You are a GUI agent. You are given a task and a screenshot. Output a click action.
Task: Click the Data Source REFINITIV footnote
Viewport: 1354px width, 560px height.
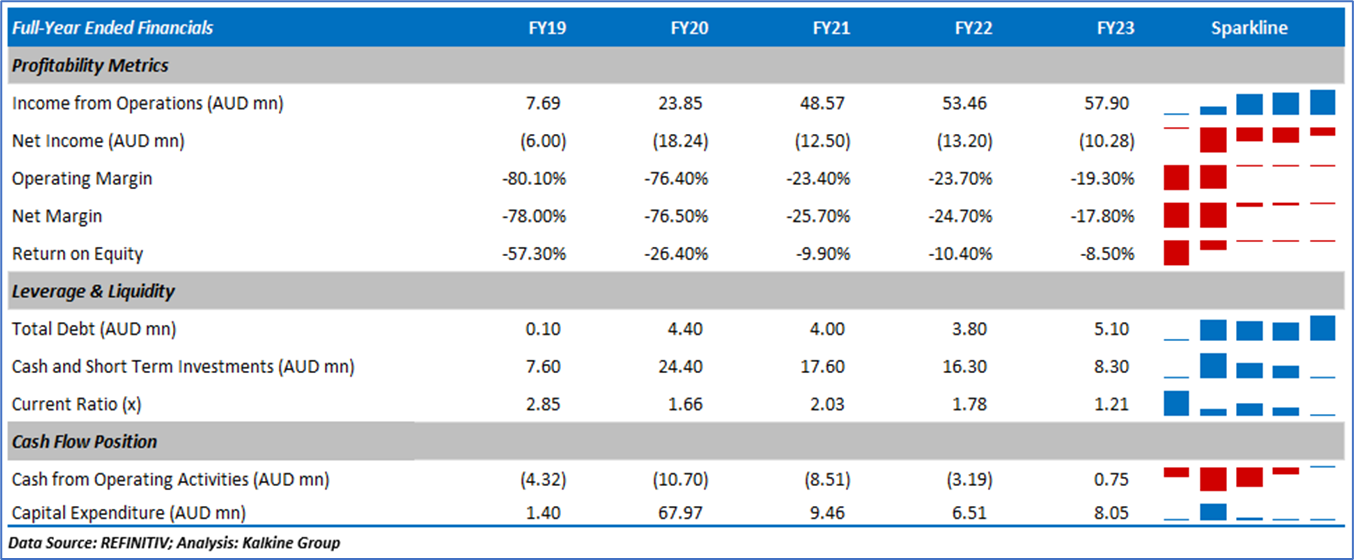point(175,543)
